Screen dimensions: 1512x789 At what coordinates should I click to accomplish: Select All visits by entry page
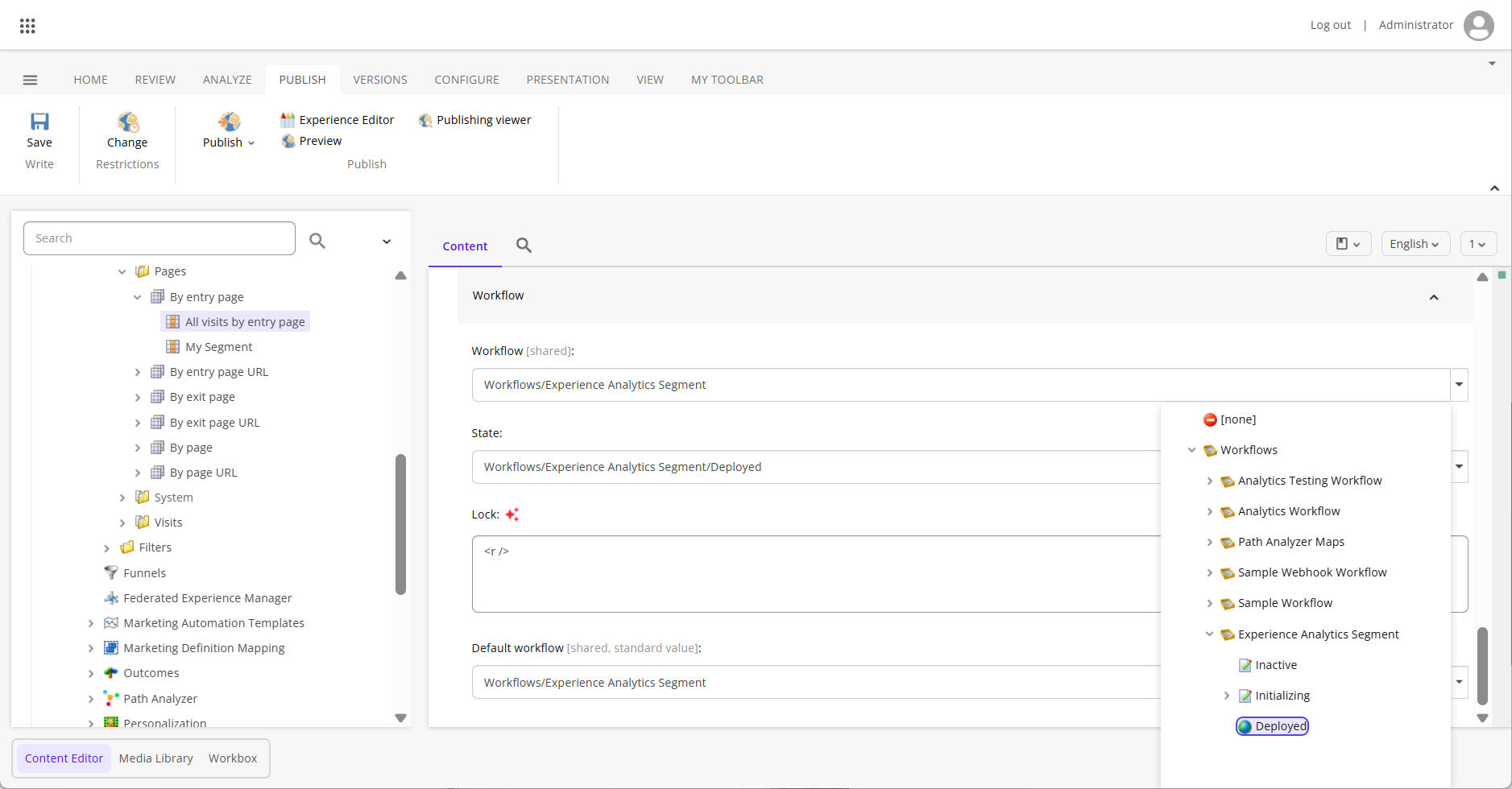[235, 322]
